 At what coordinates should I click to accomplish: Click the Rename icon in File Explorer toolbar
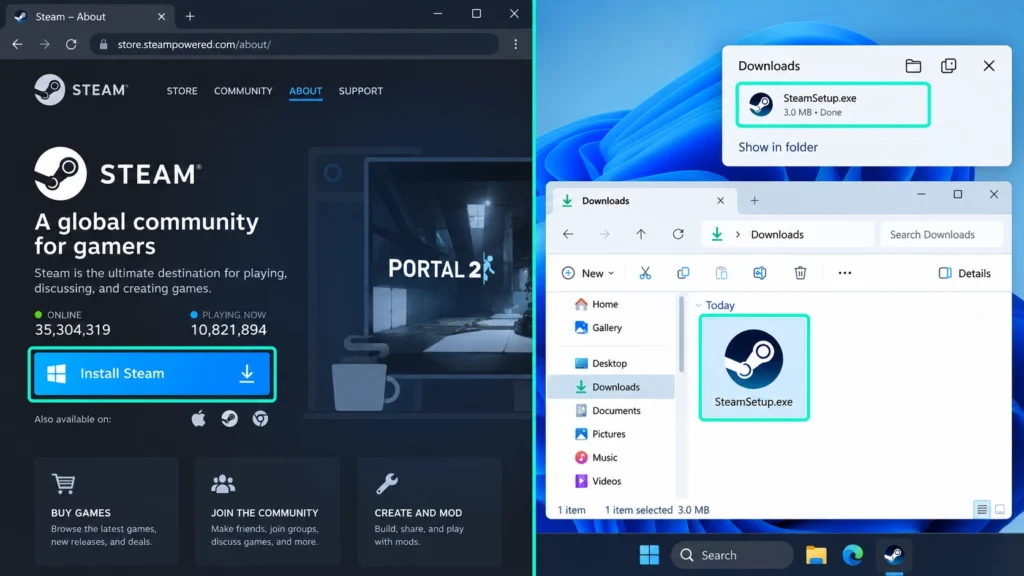pos(760,273)
